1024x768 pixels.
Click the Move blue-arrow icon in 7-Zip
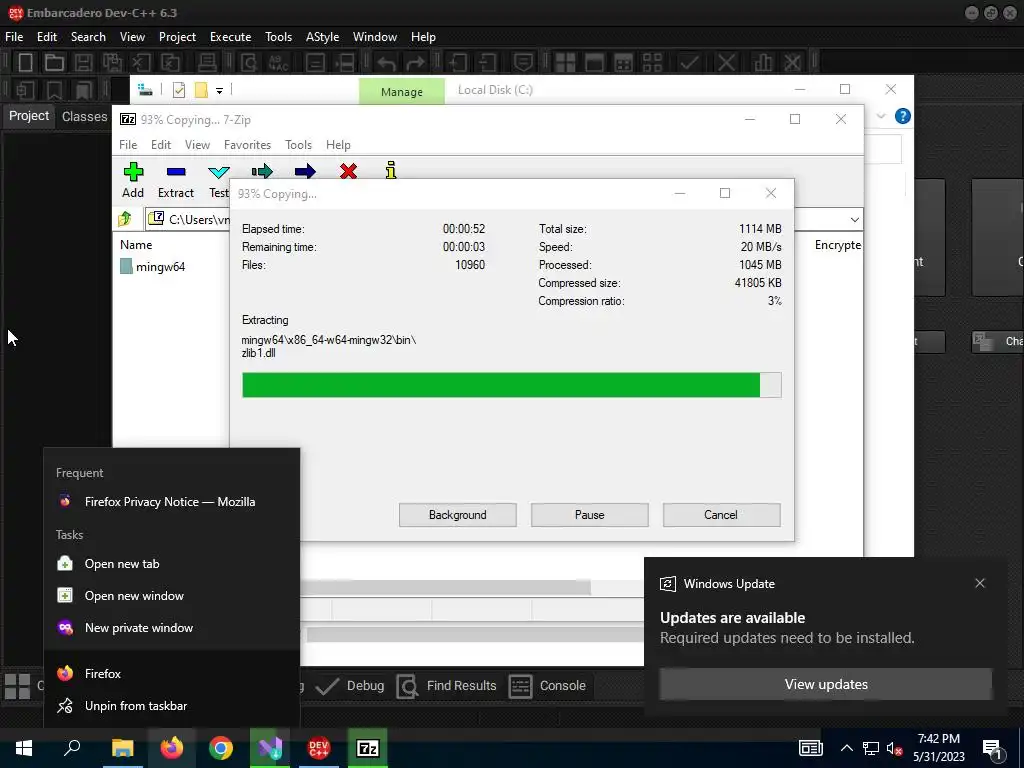point(305,172)
